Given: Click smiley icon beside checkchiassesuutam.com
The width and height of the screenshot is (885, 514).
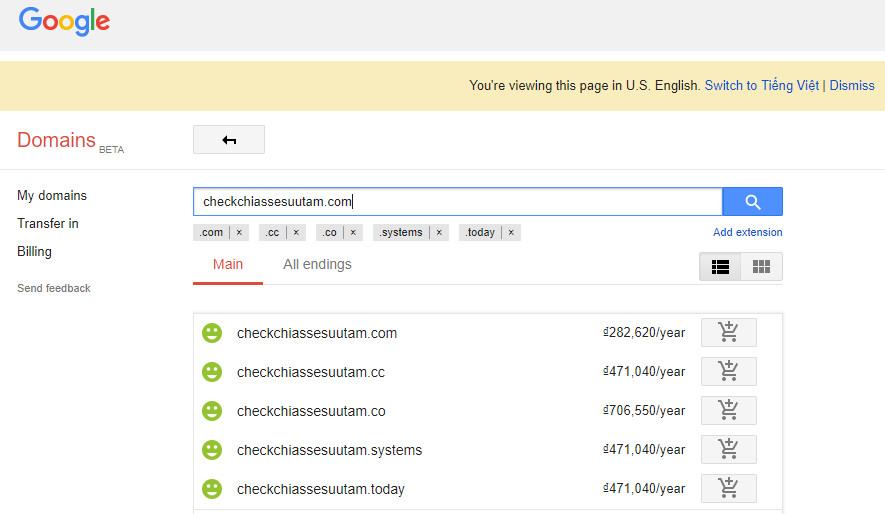Looking at the screenshot, I should click(212, 333).
